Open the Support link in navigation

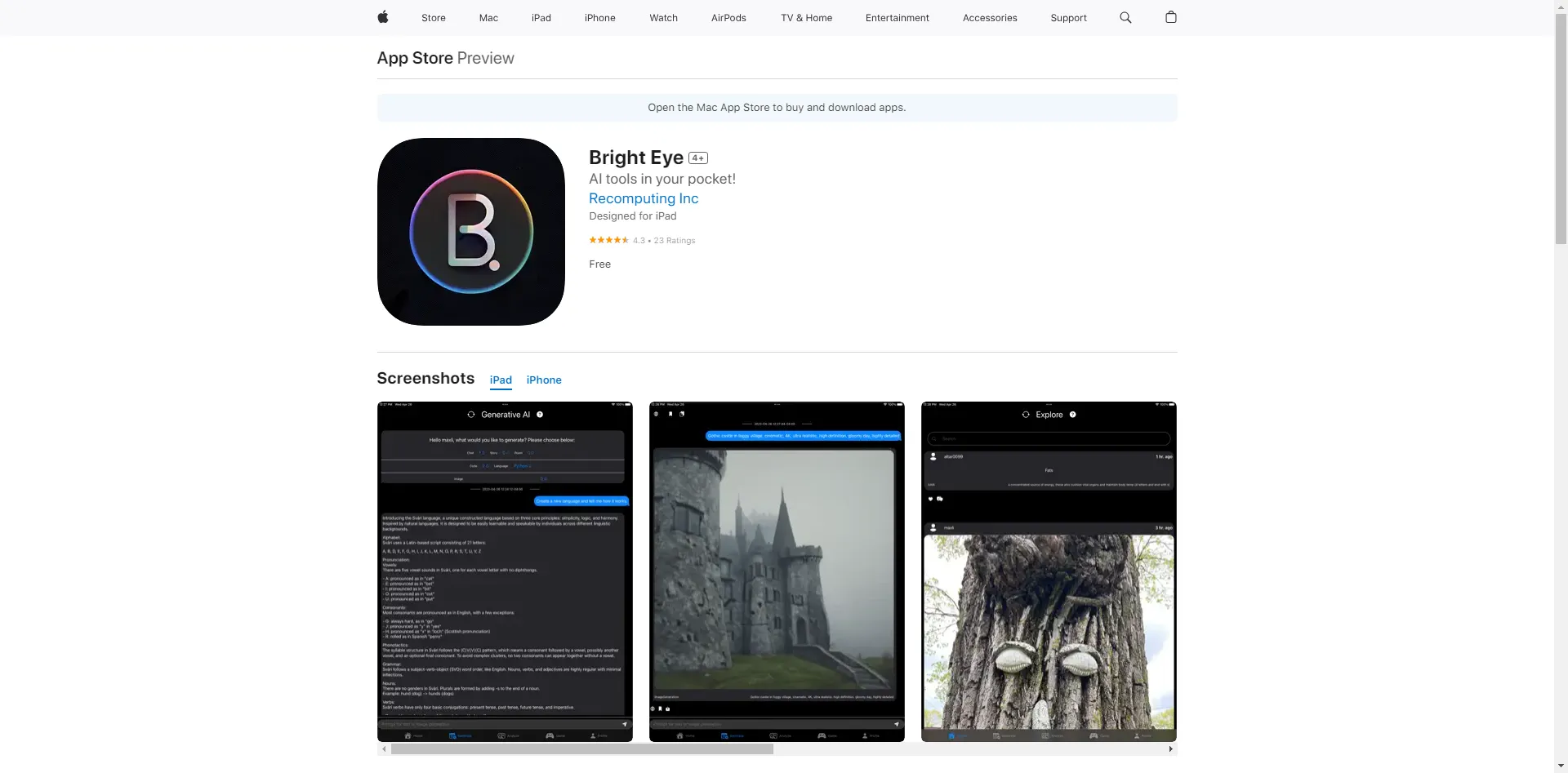tap(1068, 18)
